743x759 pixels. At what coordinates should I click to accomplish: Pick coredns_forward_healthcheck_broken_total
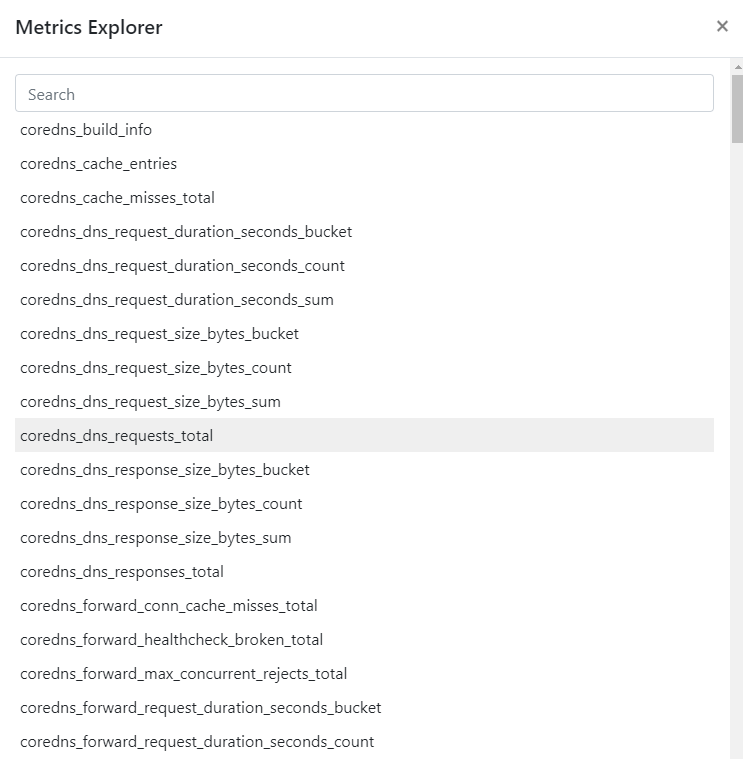pyautogui.click(x=364, y=639)
